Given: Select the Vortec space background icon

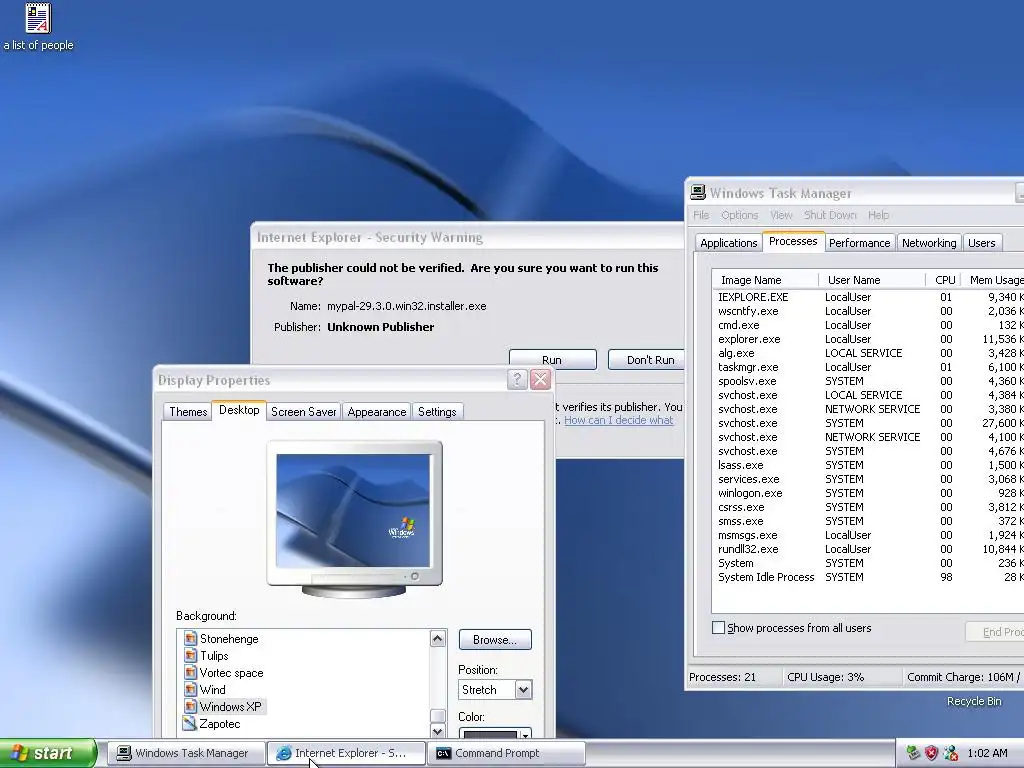Looking at the screenshot, I should click(190, 673).
